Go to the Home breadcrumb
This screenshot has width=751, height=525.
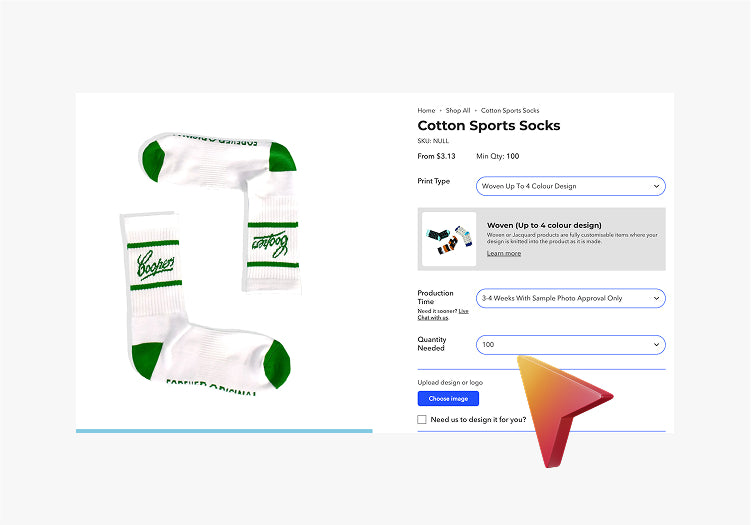[x=426, y=111]
